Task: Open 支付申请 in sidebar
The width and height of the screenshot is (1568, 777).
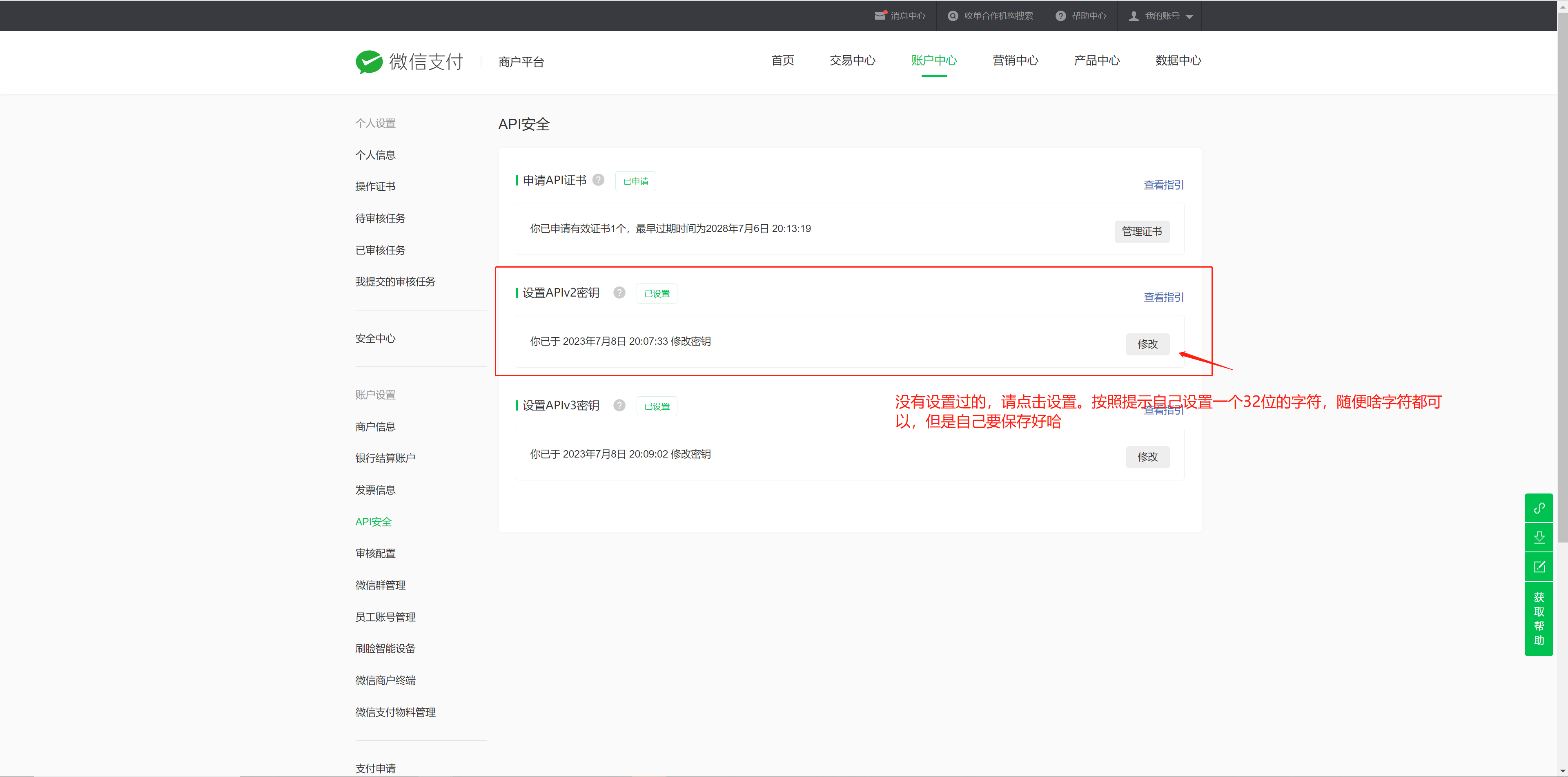Action: (375, 768)
